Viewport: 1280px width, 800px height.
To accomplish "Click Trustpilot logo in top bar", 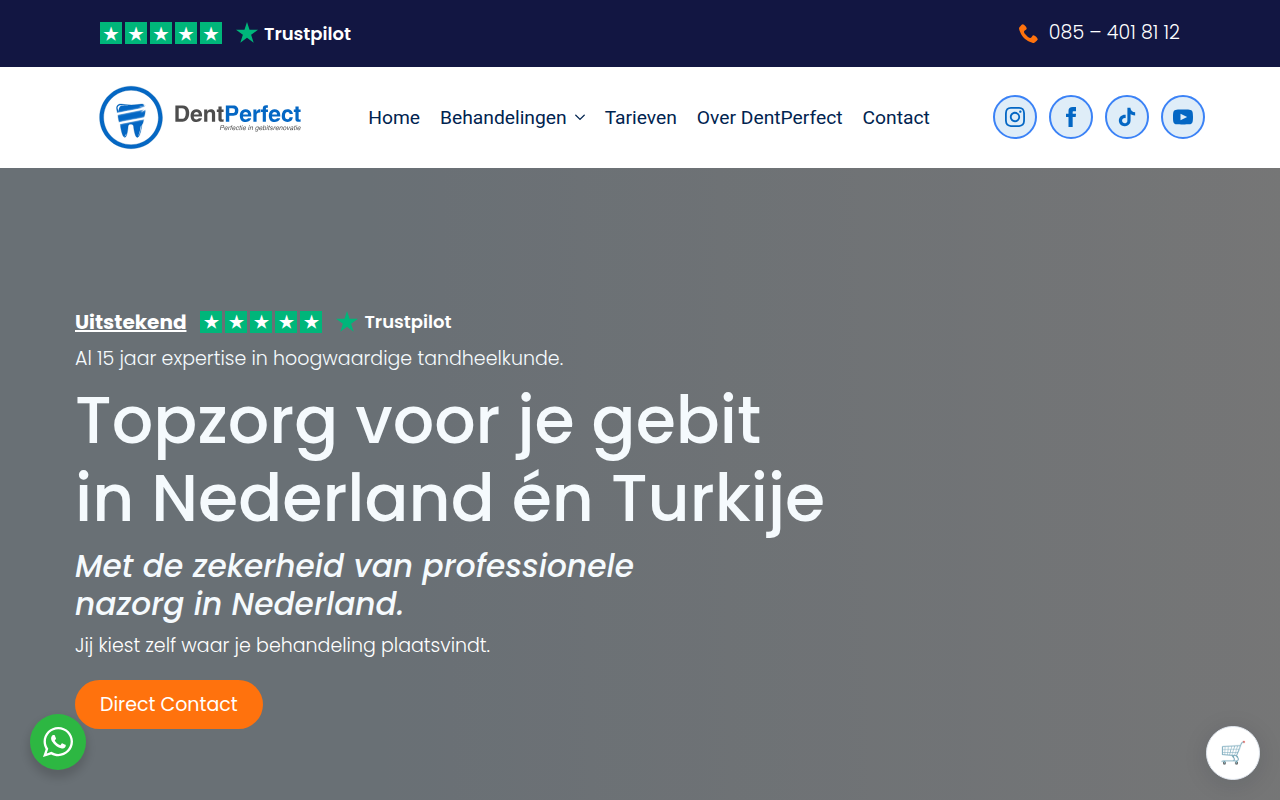I will tap(294, 33).
